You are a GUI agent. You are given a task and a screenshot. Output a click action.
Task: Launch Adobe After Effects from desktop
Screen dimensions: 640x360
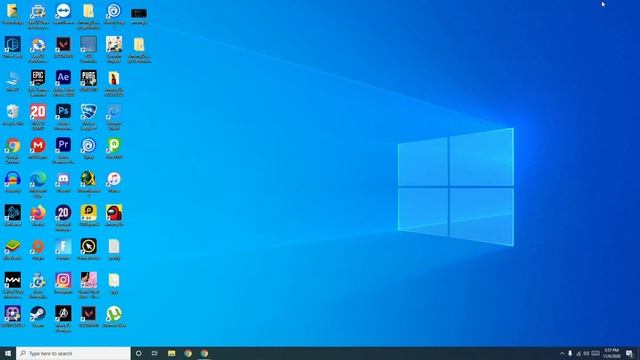(63, 78)
